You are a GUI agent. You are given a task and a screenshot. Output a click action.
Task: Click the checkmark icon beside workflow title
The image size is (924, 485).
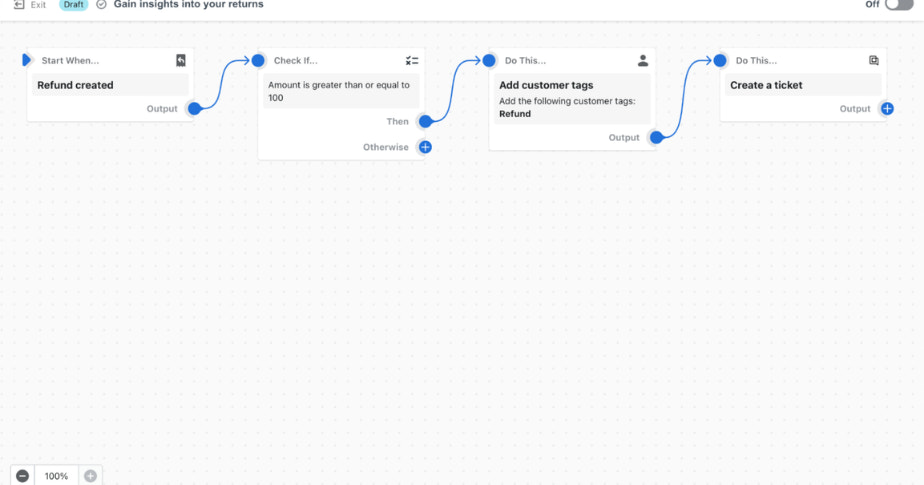click(x=101, y=5)
